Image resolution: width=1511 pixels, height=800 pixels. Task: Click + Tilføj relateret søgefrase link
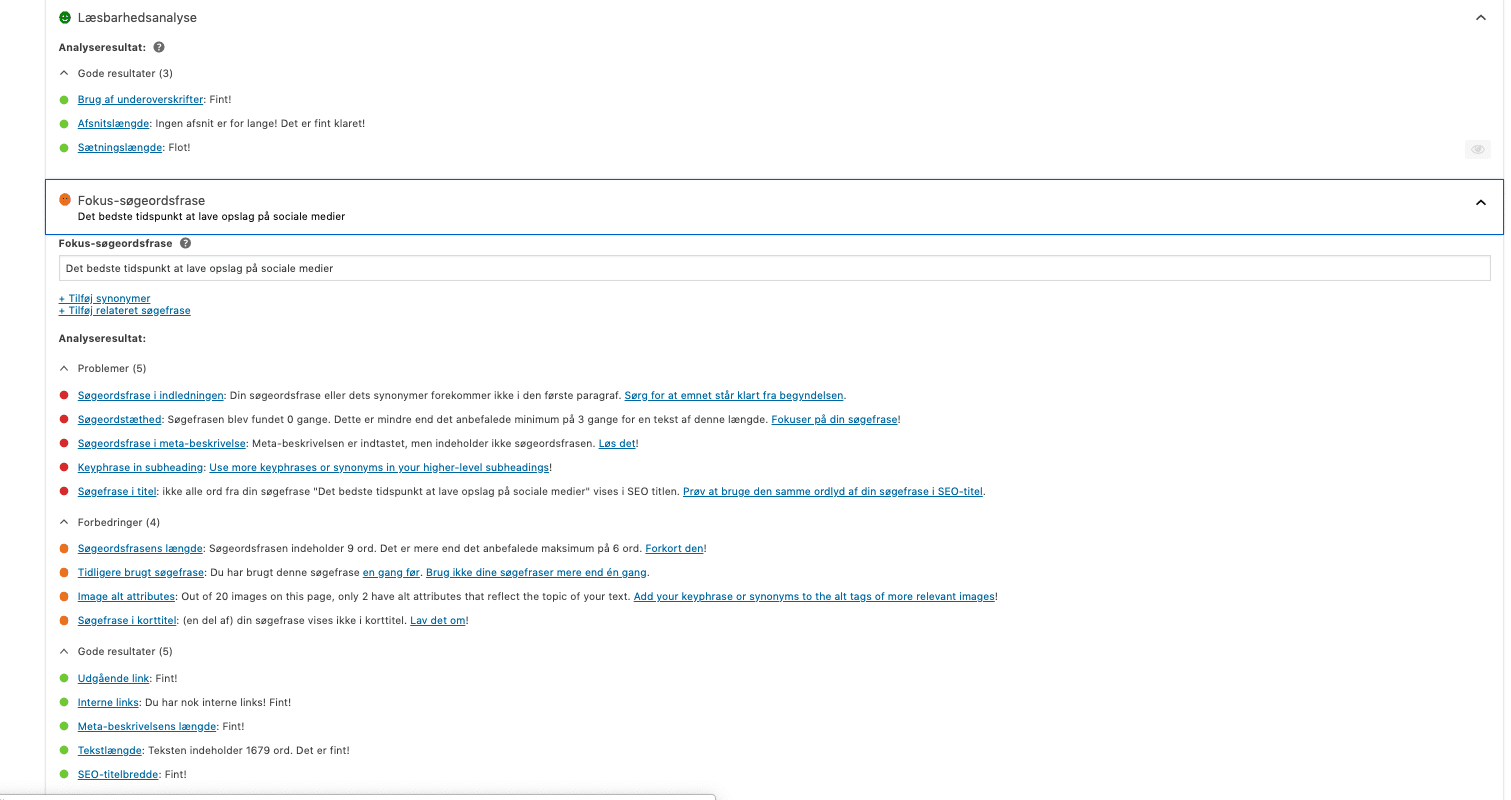125,310
